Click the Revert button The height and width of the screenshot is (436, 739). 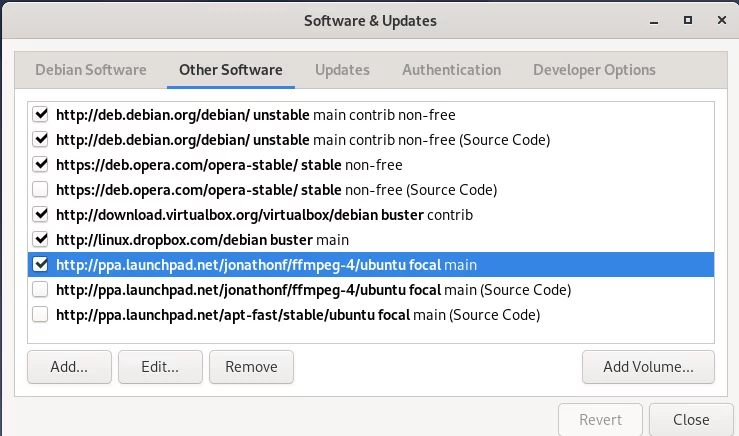pos(600,420)
